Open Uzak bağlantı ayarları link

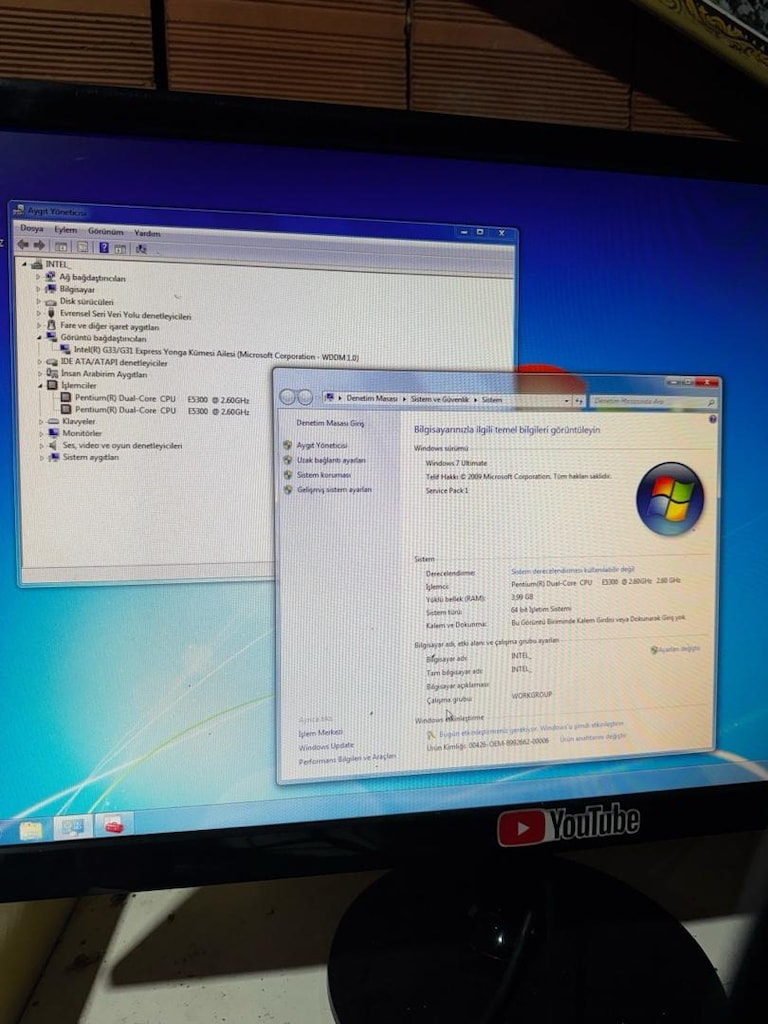[331, 460]
